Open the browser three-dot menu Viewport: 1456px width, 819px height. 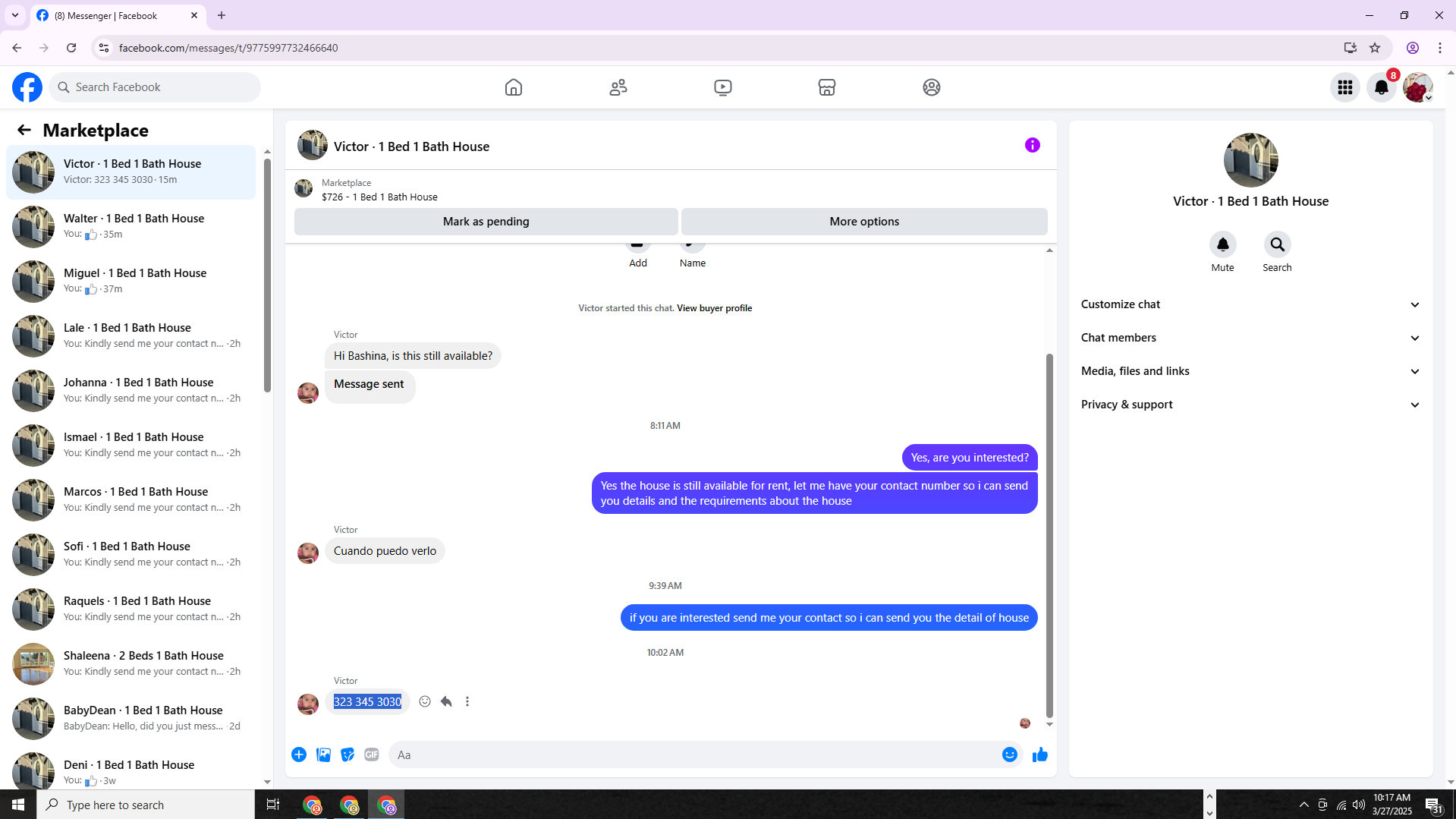1440,48
